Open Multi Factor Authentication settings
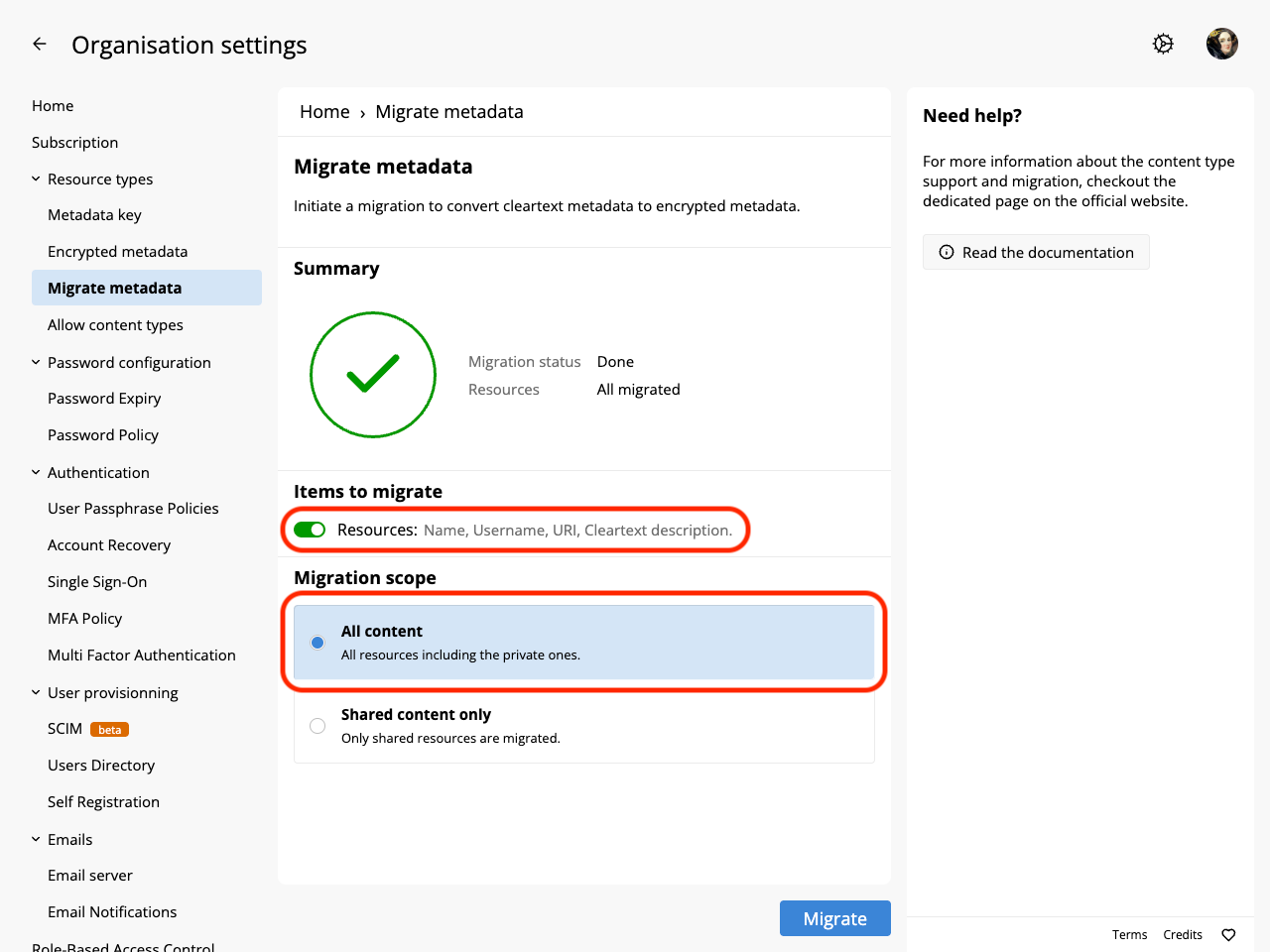Viewport: 1270px width, 952px height. point(142,655)
